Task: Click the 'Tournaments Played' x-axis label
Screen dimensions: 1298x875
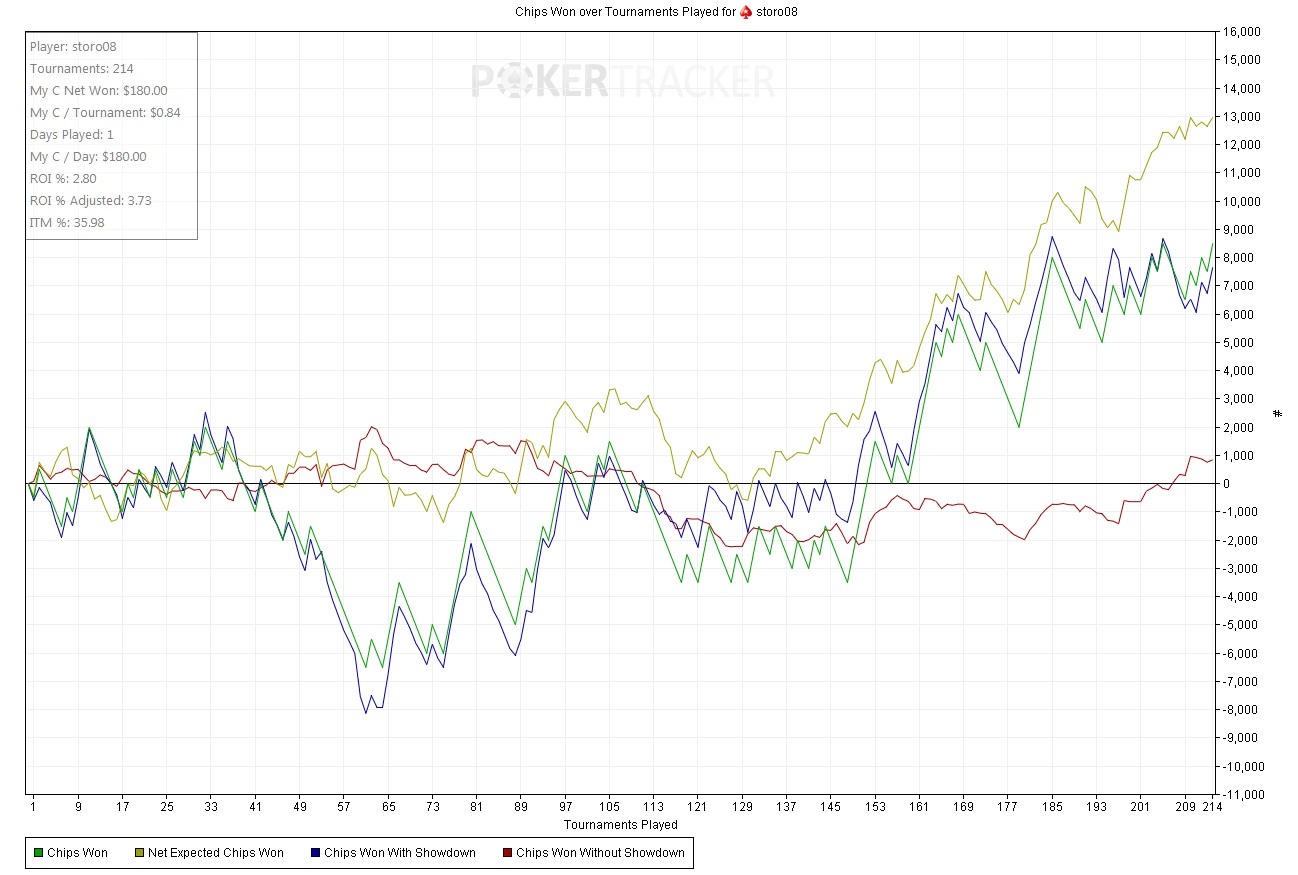Action: coord(620,825)
